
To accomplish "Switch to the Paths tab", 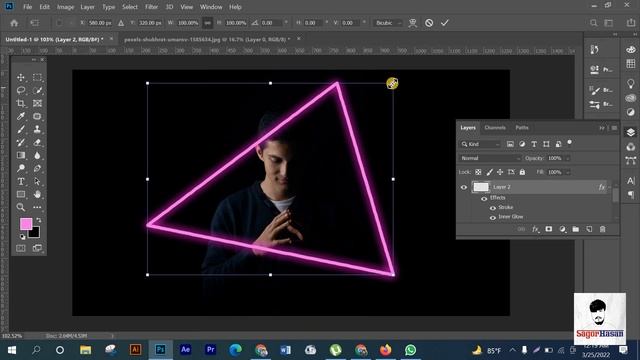I will pos(522,128).
